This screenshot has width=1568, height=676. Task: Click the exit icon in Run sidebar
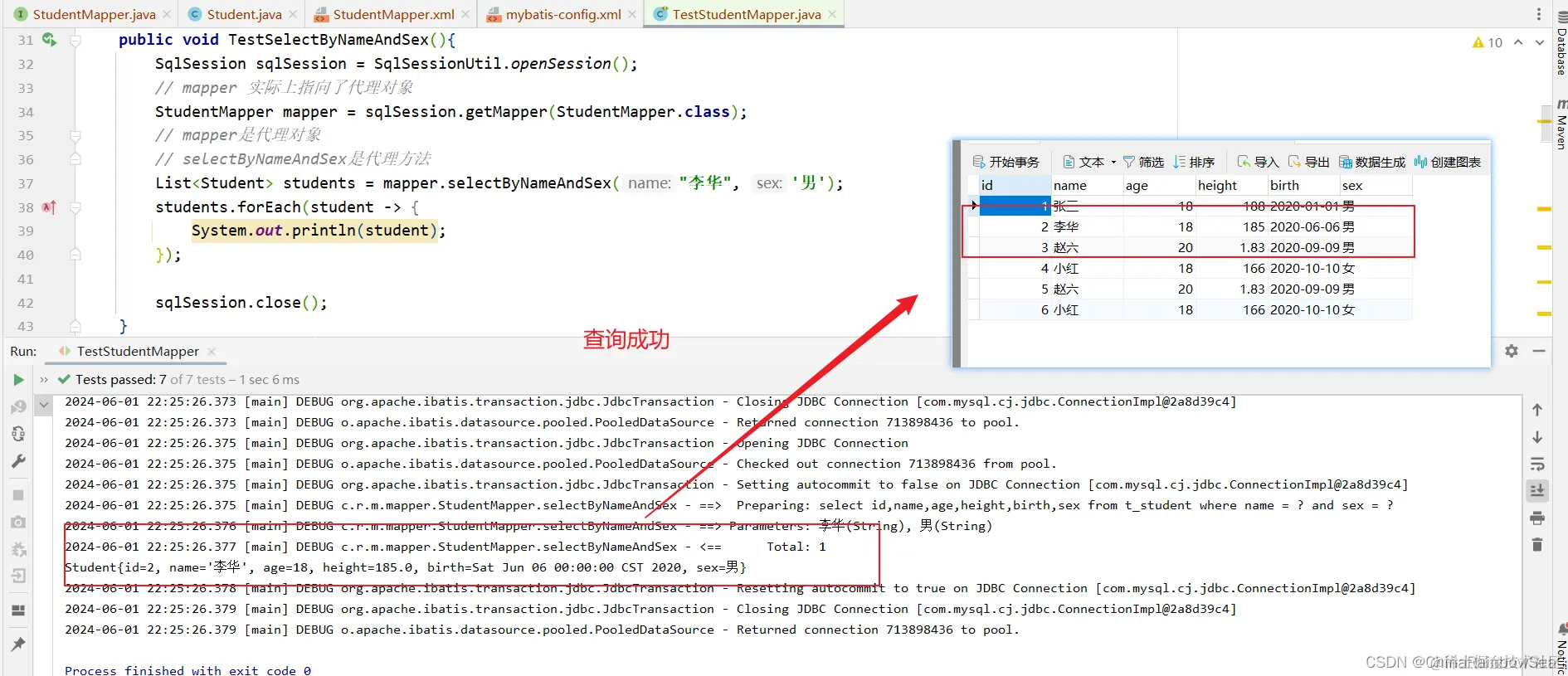pos(18,576)
